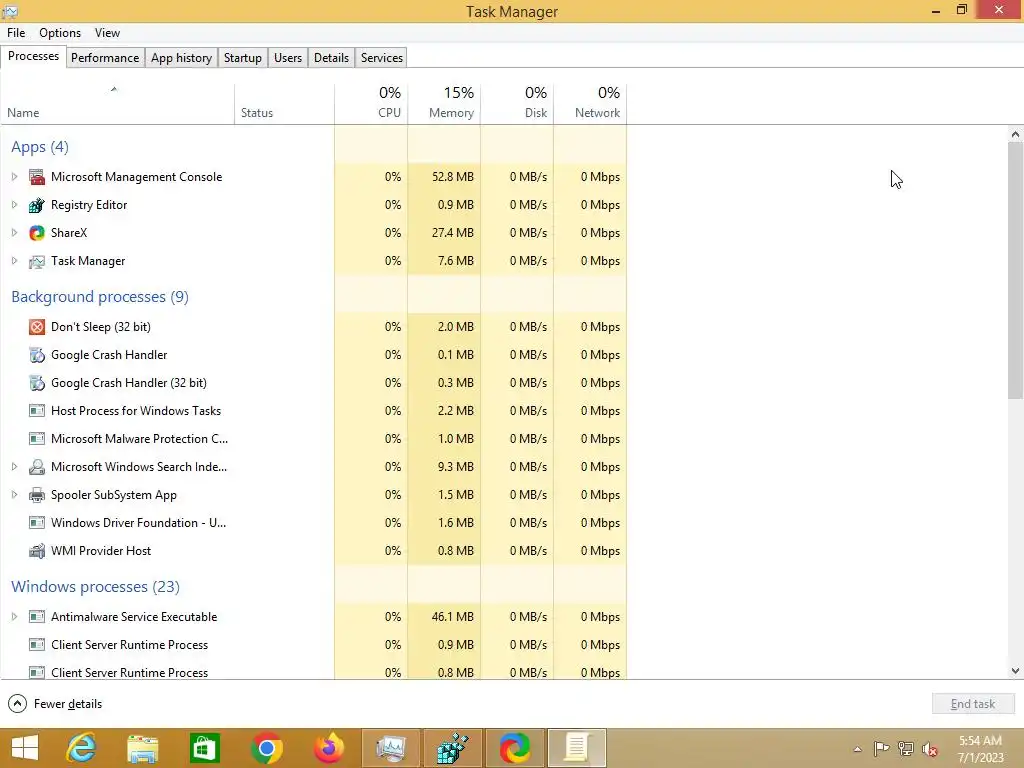Image resolution: width=1024 pixels, height=768 pixels.
Task: Expand the Spooler SubSystem App row
Action: (x=14, y=496)
